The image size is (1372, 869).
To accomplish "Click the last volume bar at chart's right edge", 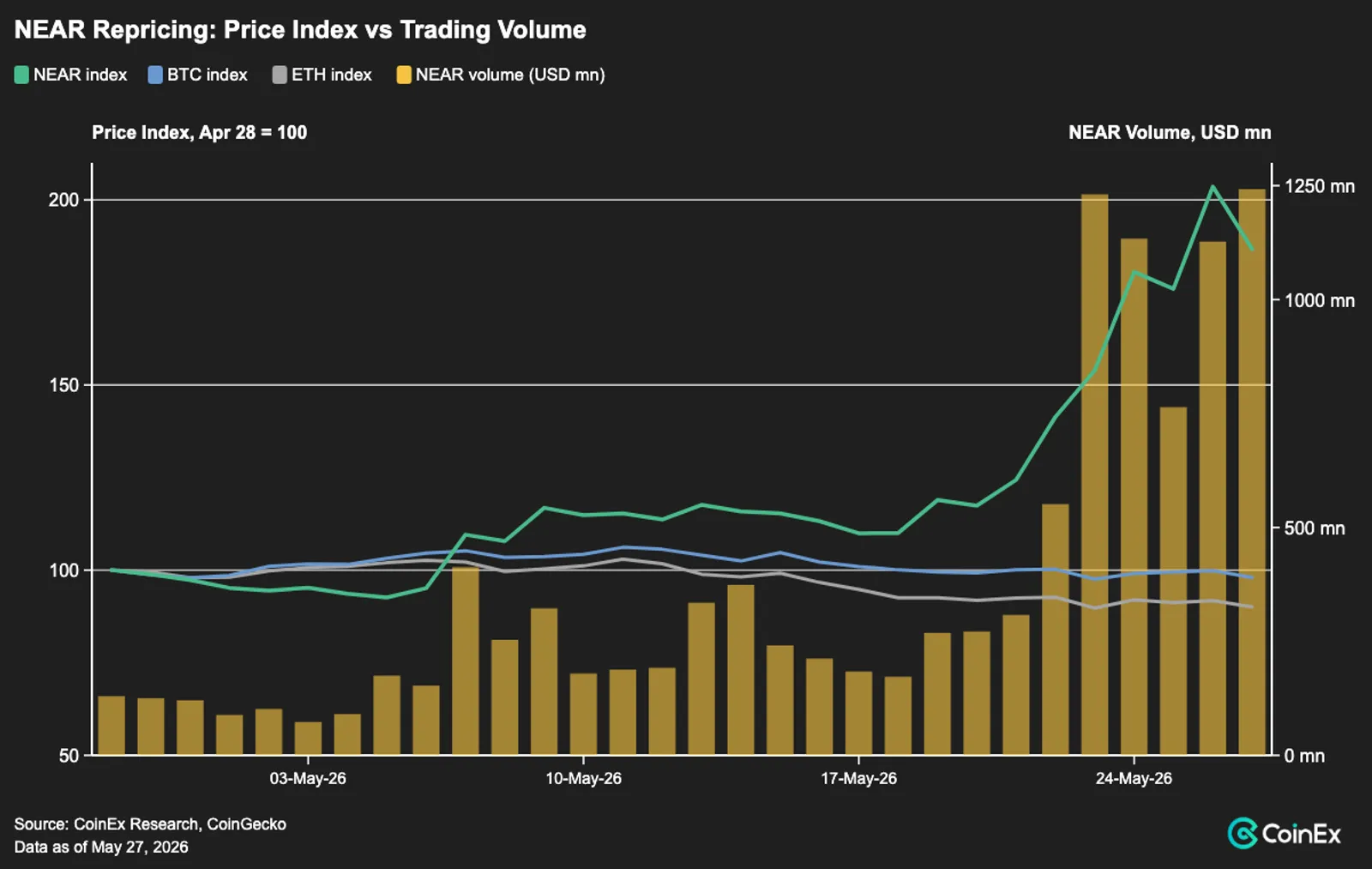I will tap(1252, 472).
